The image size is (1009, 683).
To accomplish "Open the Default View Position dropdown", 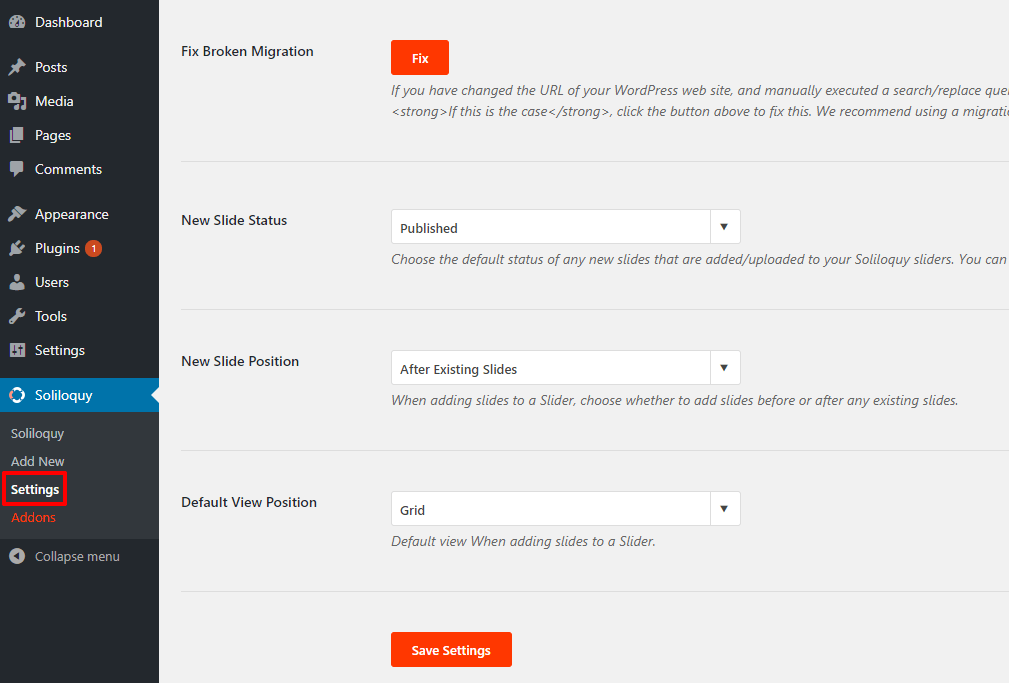I will [x=566, y=509].
